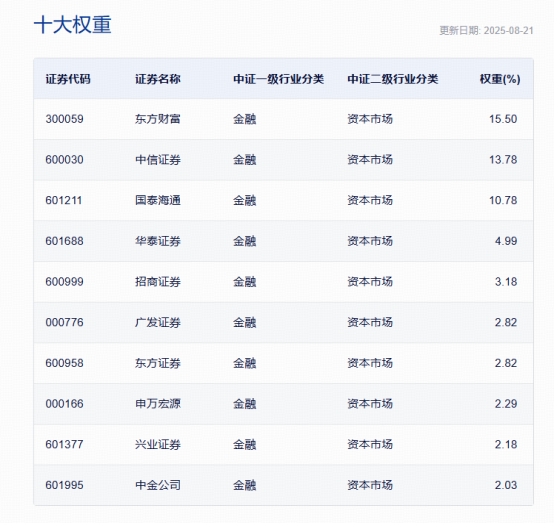Select the 东方财富 stock name
The image size is (554, 524).
tap(158, 119)
